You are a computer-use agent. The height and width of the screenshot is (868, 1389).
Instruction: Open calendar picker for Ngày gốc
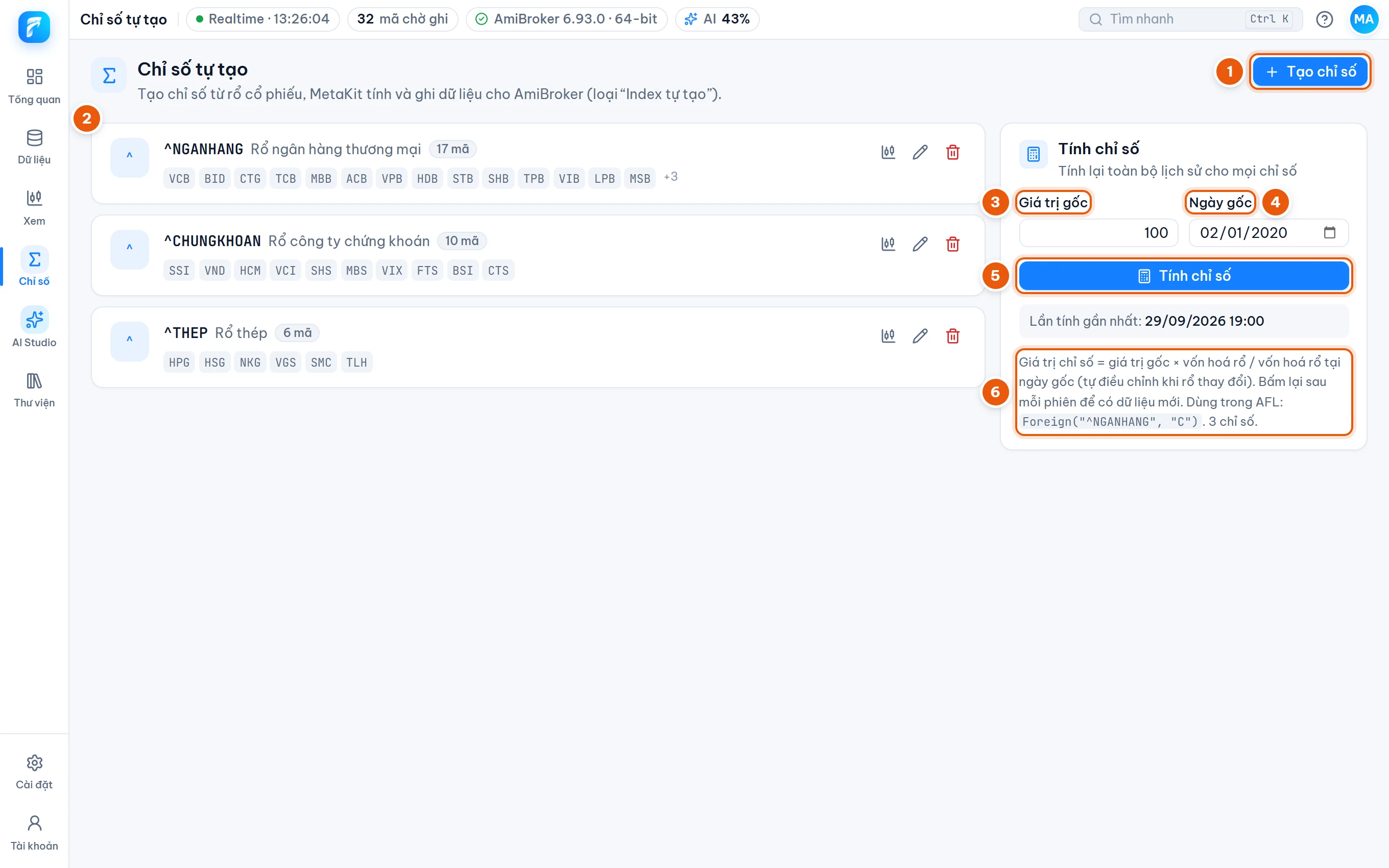(x=1329, y=232)
